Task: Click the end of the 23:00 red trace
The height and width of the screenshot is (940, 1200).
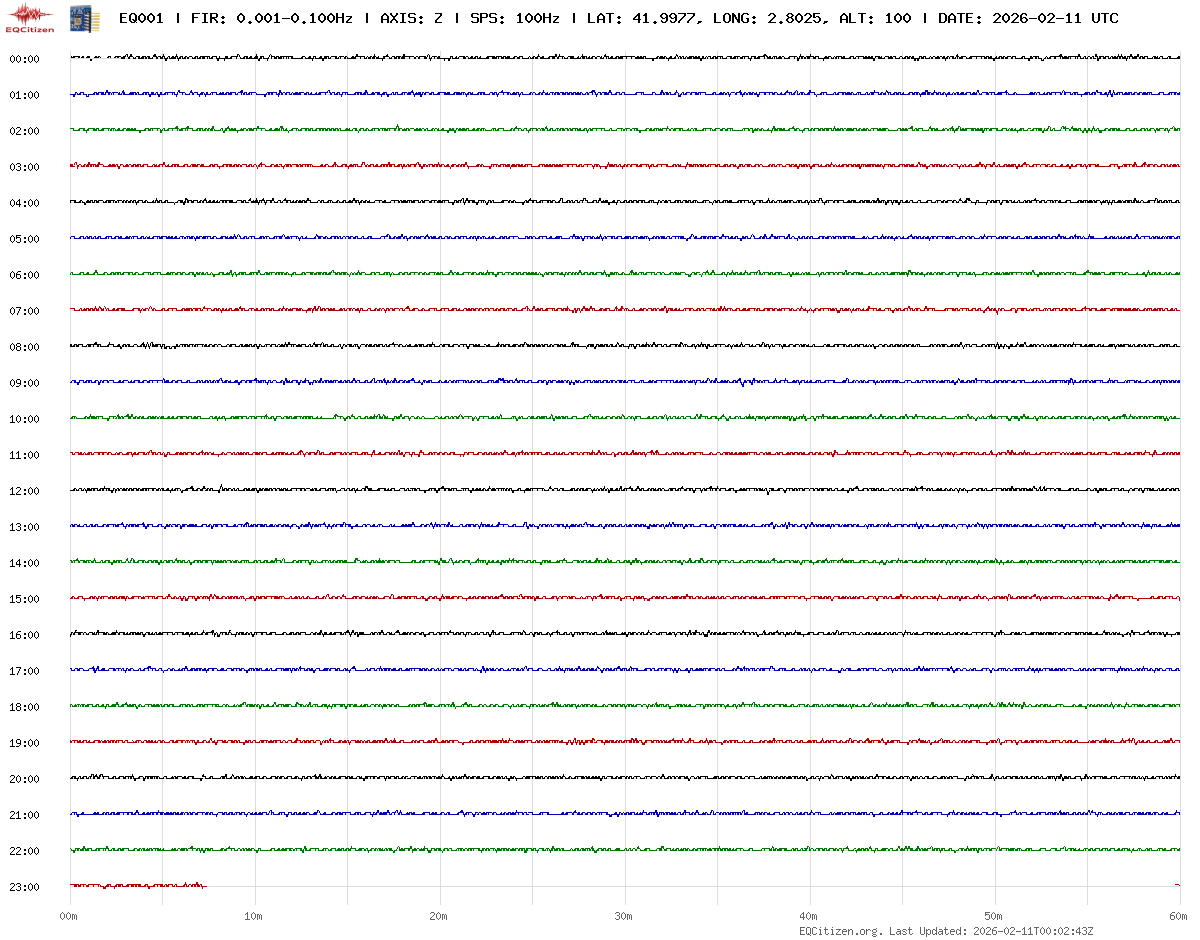Action: coord(204,886)
